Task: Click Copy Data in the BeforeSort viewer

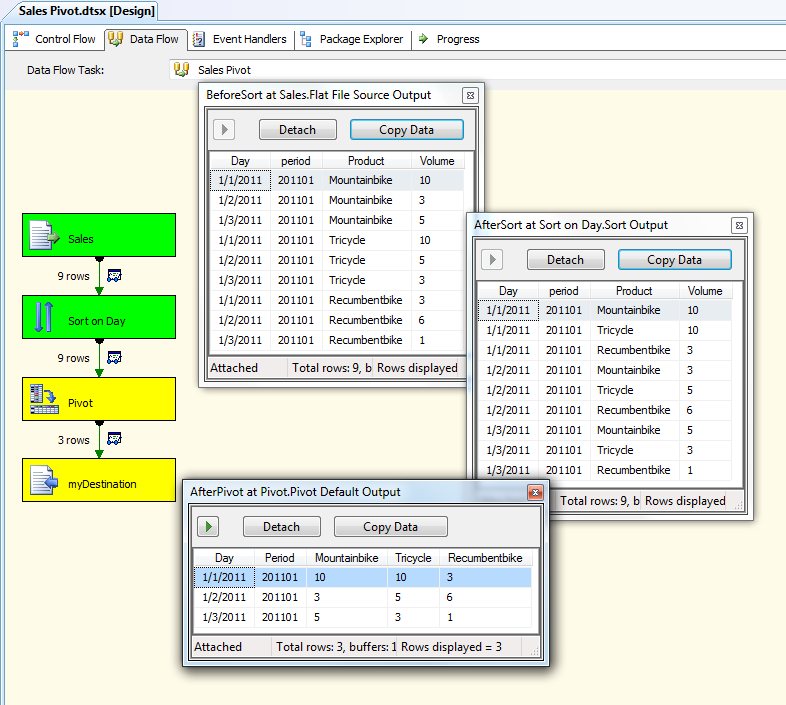Action: [407, 130]
